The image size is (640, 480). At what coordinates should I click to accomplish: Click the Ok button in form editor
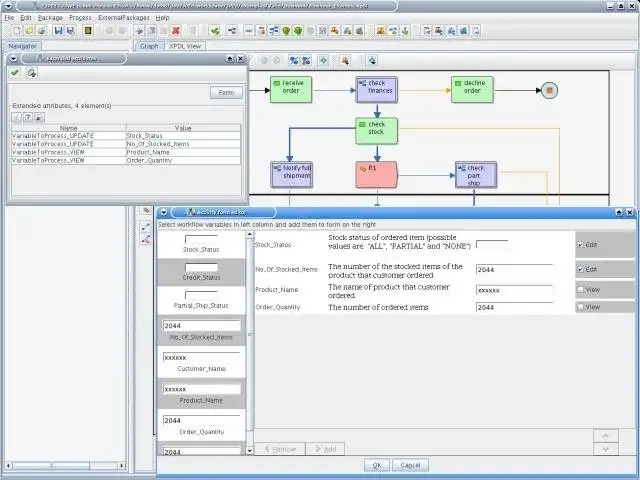377,465
